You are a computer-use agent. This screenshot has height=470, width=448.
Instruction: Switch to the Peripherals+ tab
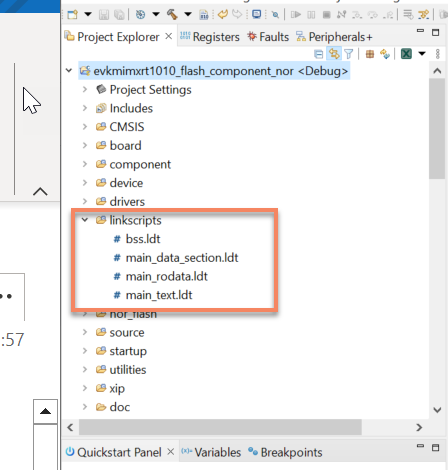(334, 37)
